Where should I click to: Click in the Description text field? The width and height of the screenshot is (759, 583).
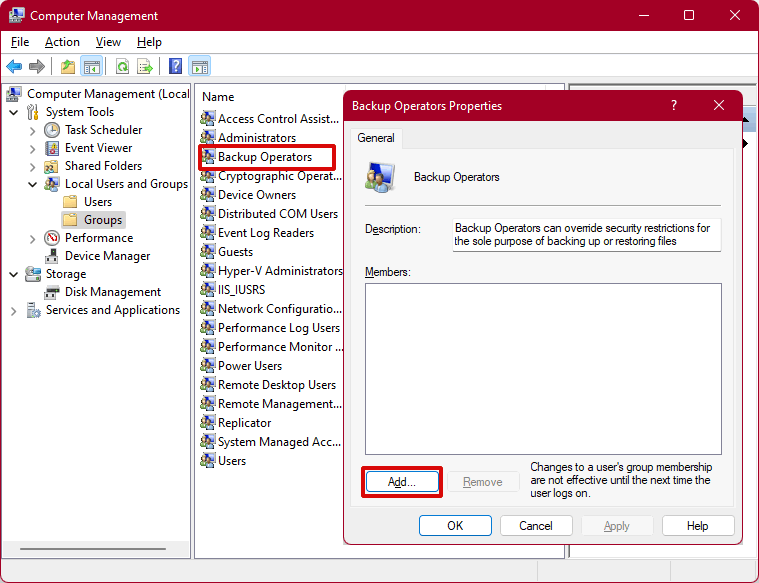tap(586, 235)
